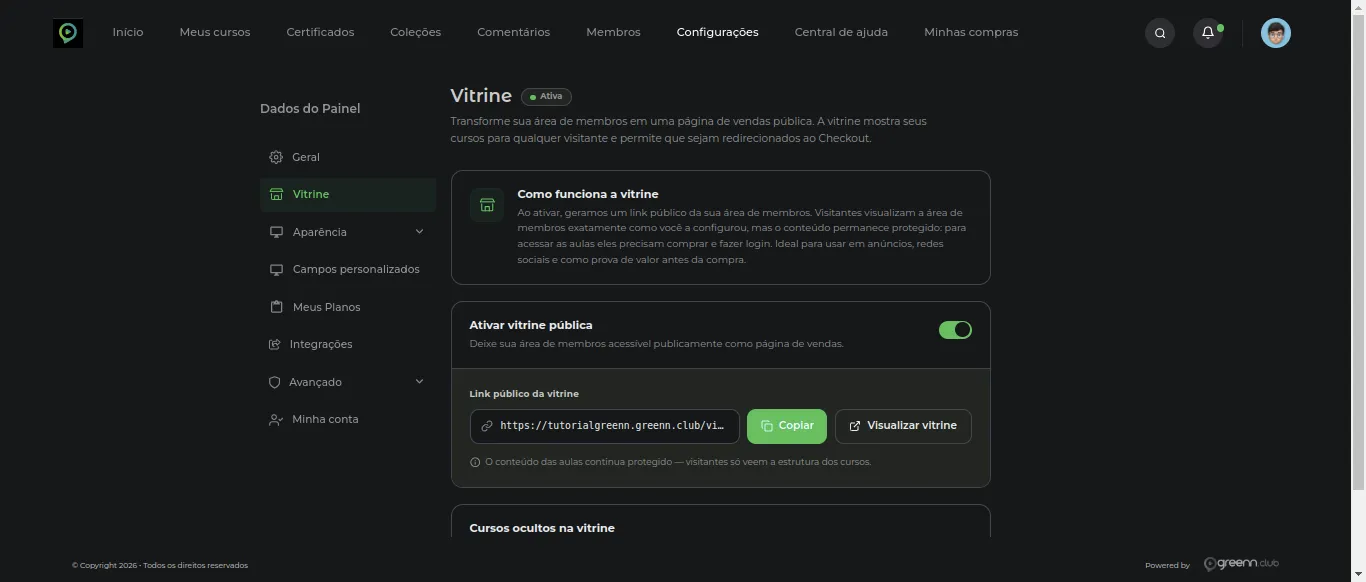Viewport: 1366px width, 582px height.
Task: Click the clipboard icon beside Meus Planos
Action: click(276, 307)
